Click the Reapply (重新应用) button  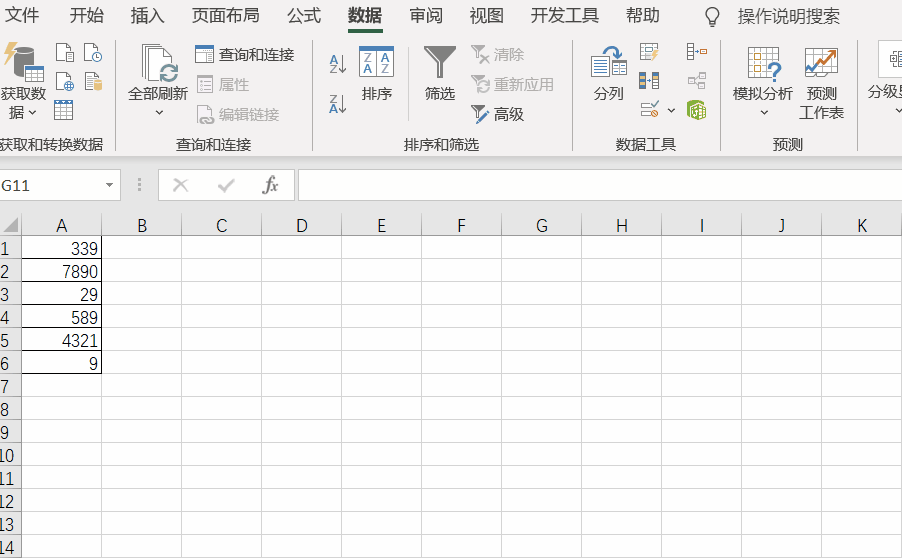pyautogui.click(x=513, y=85)
